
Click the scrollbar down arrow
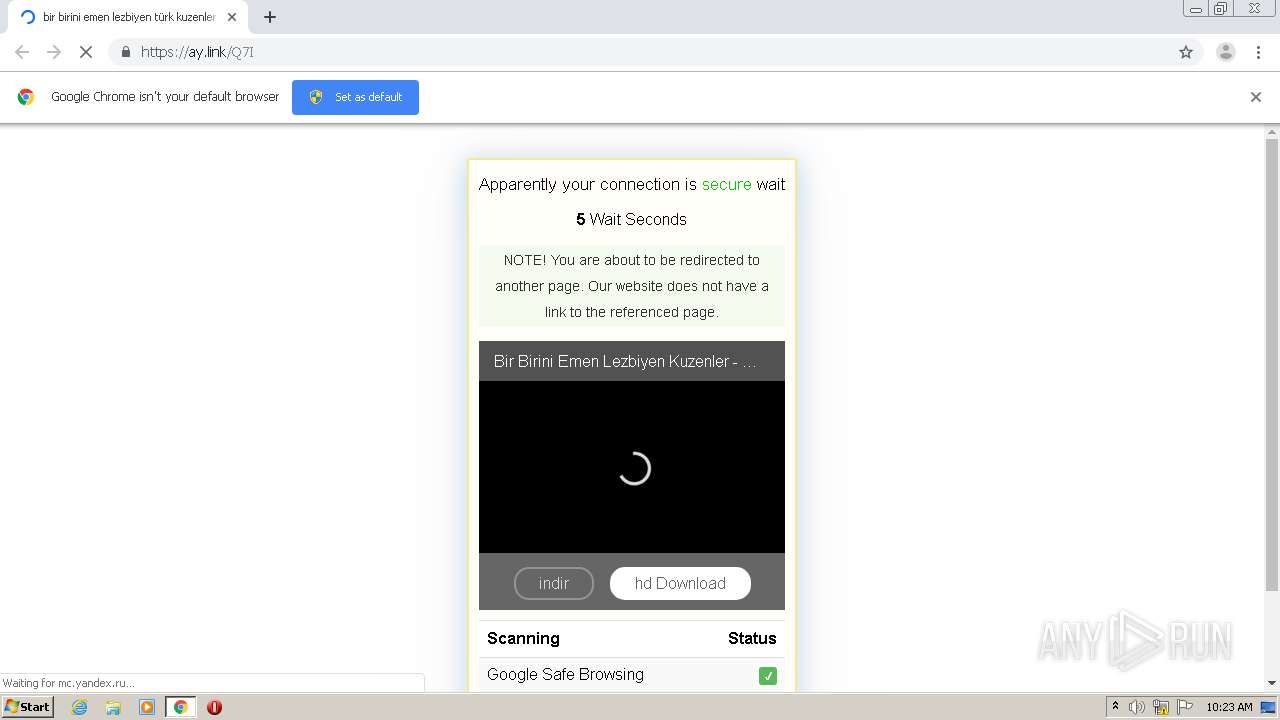(1272, 683)
